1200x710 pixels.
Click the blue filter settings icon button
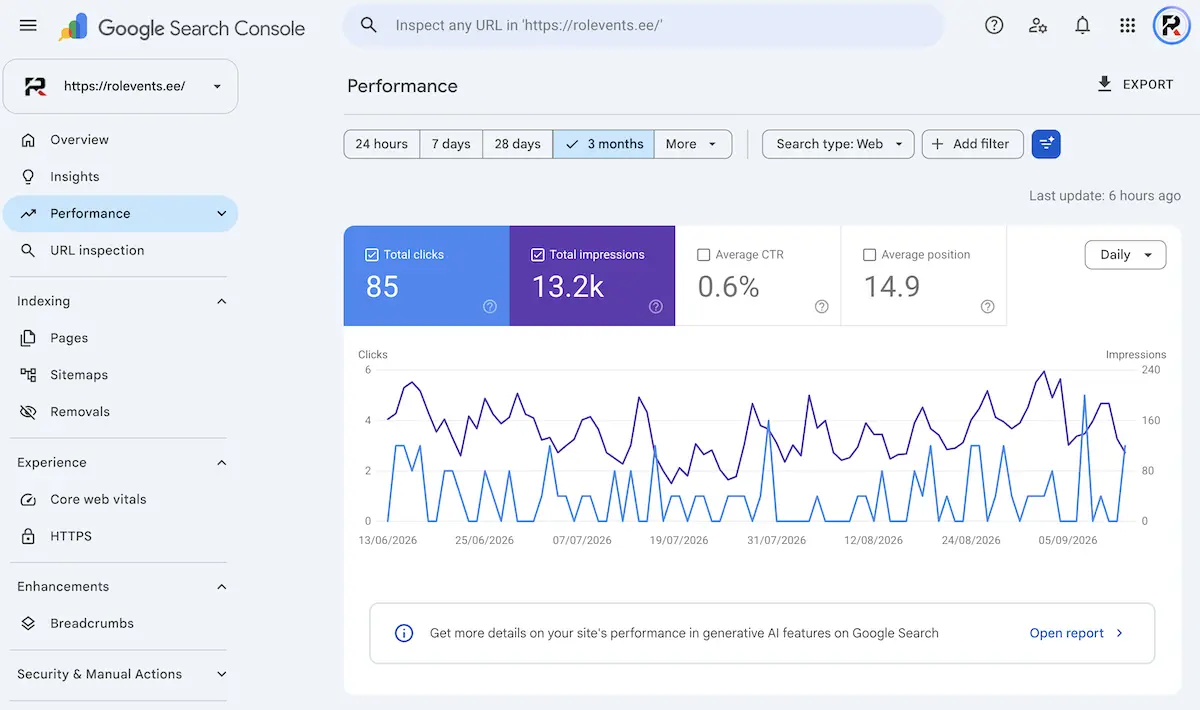[1046, 144]
